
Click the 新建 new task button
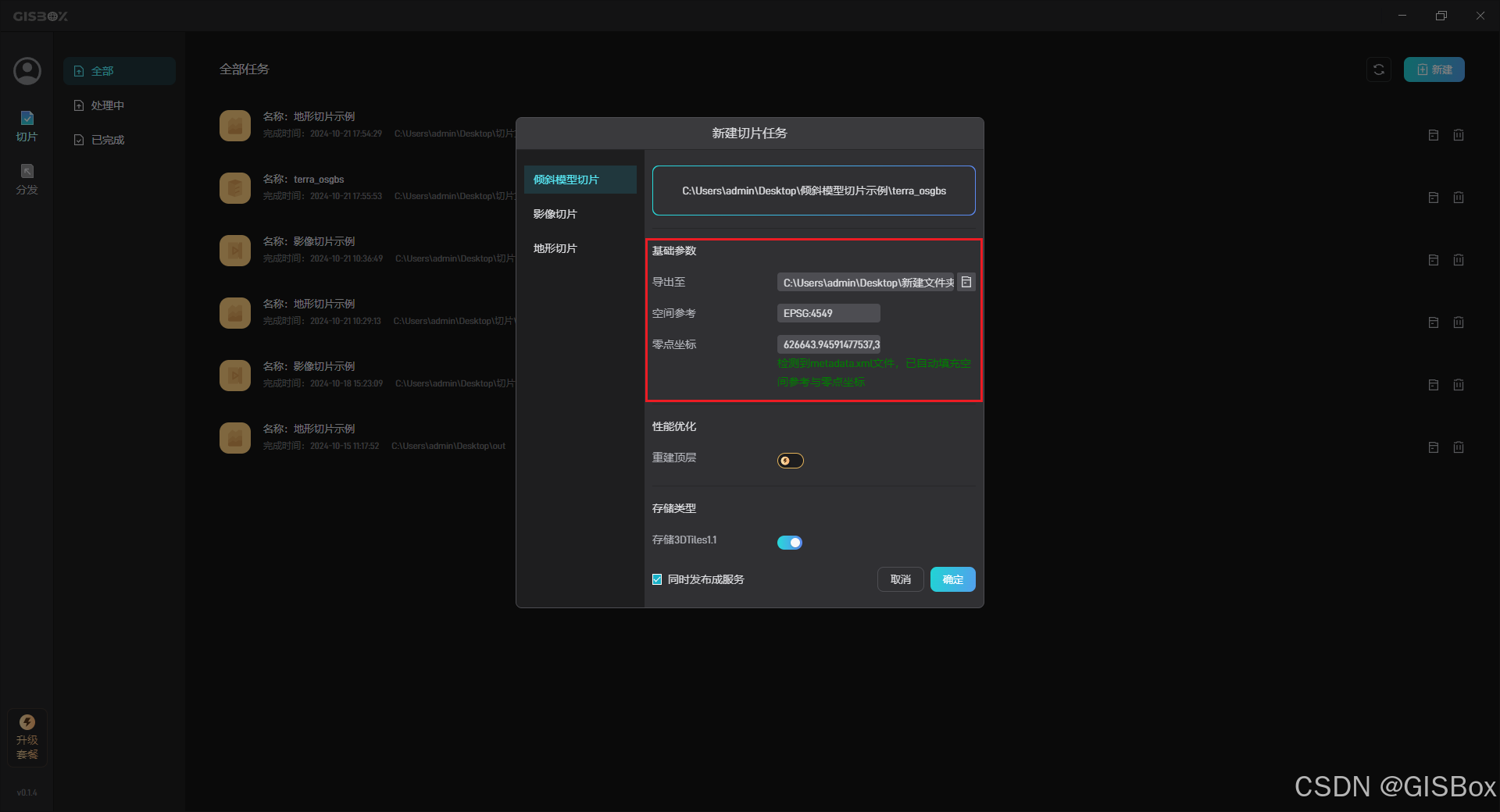tap(1434, 69)
